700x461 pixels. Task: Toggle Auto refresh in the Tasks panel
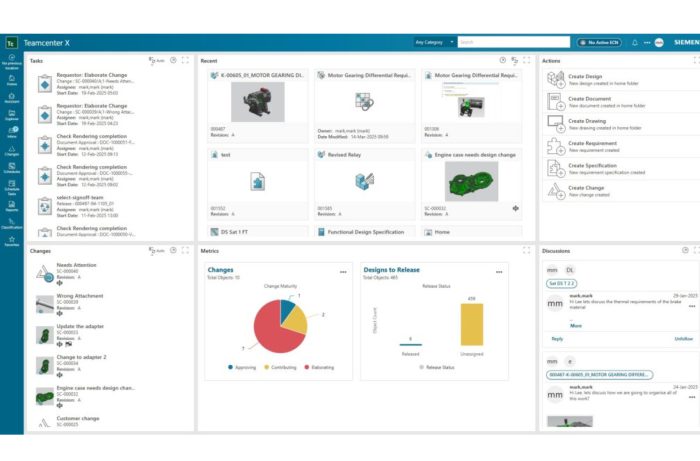pos(155,61)
